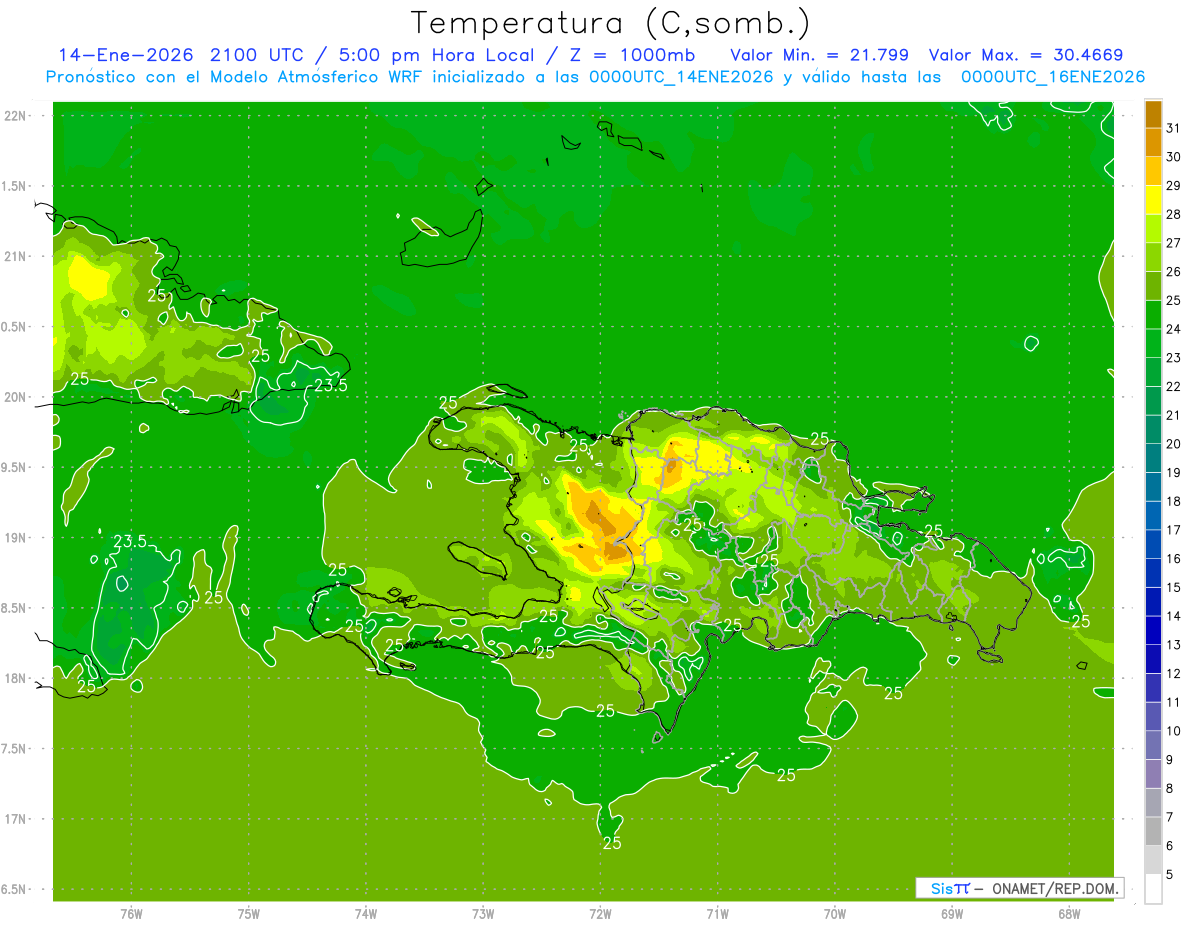The width and height of the screenshot is (1200, 927).
Task: Click the colorbar label "20"
Action: 1173,444
